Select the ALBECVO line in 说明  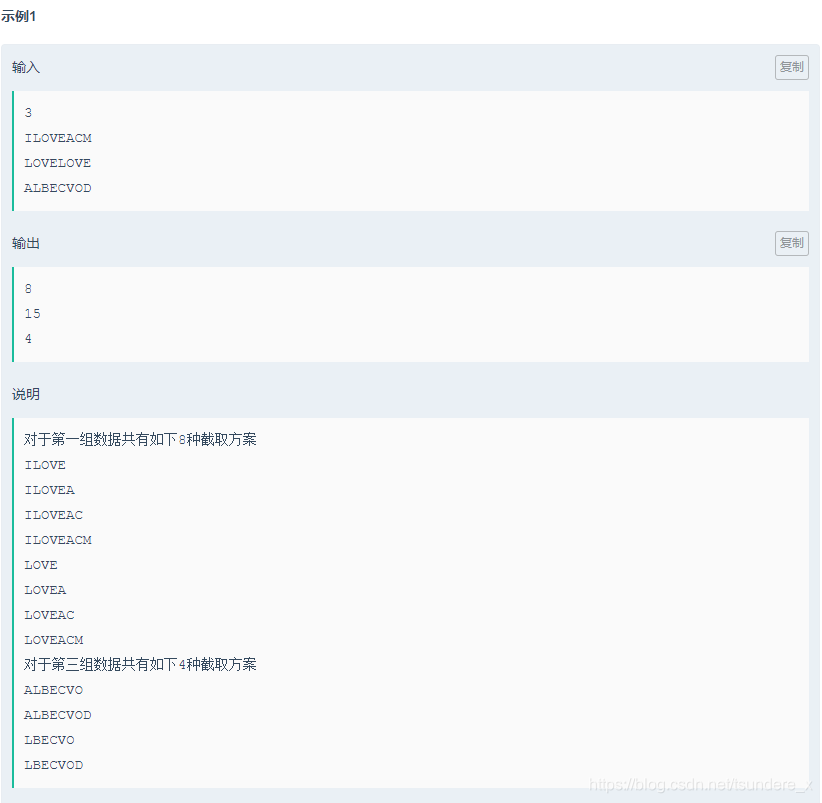click(53, 689)
